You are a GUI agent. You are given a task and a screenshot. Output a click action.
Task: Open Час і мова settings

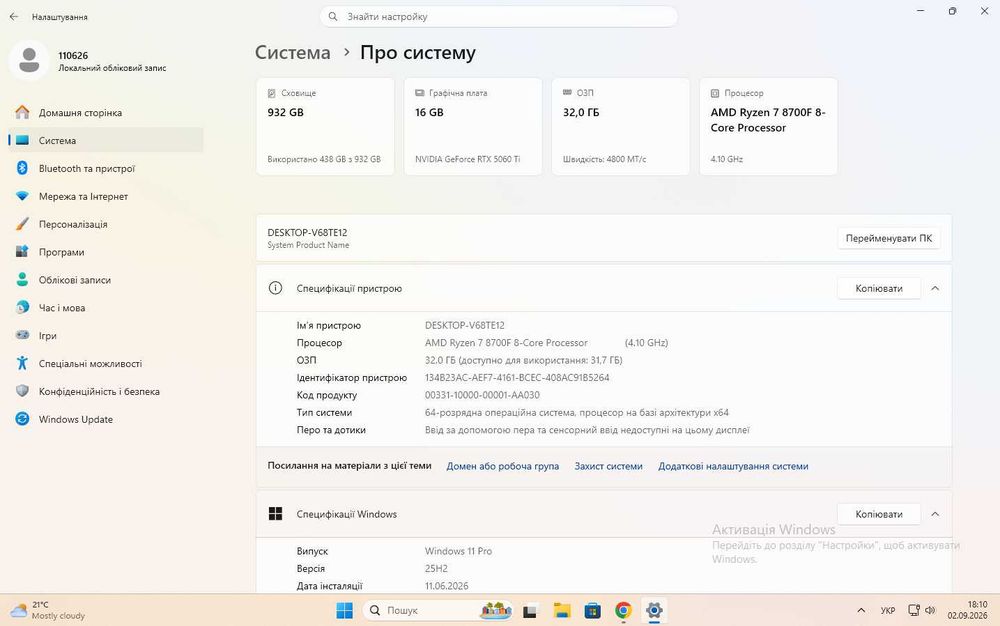(x=105, y=308)
